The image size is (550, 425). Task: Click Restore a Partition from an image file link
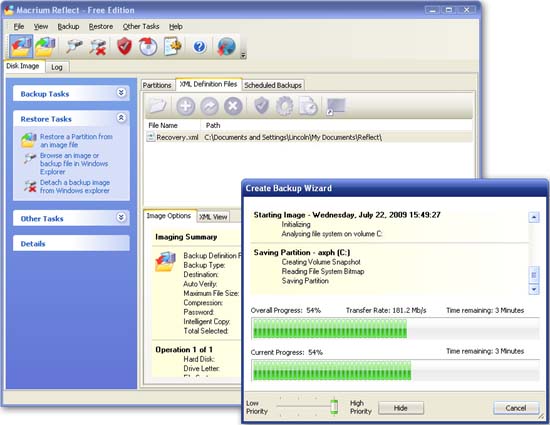(76, 141)
